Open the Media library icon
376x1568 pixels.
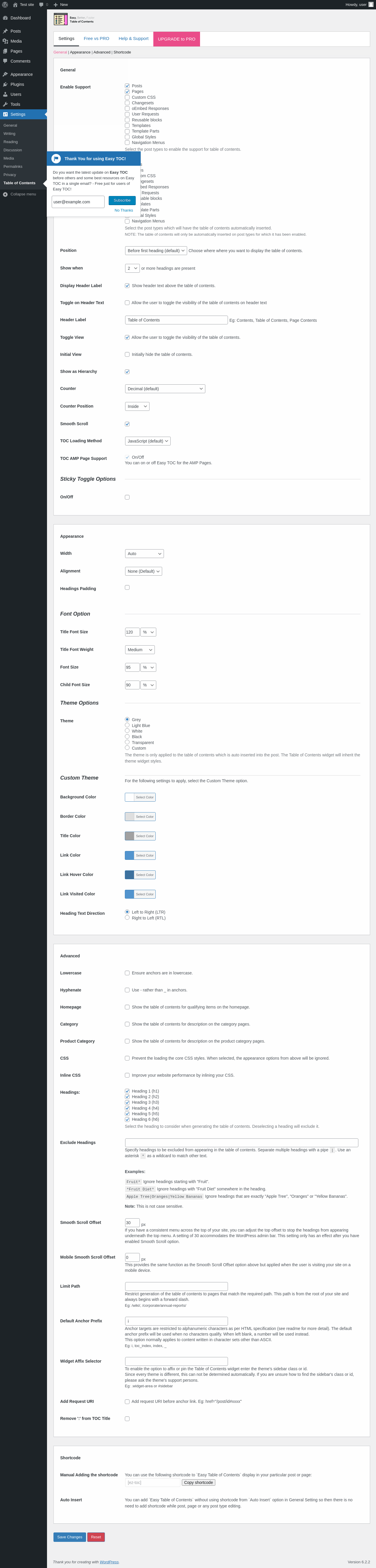(5, 41)
